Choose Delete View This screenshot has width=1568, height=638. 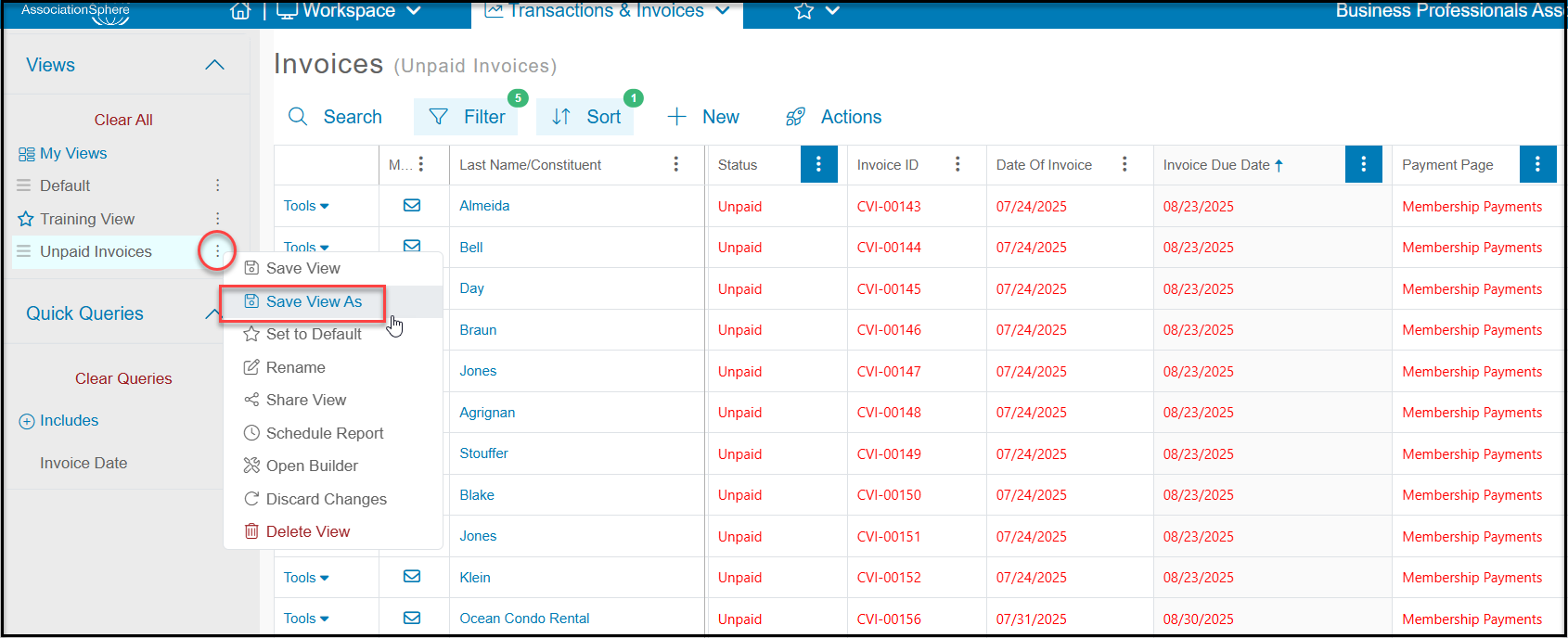(307, 531)
